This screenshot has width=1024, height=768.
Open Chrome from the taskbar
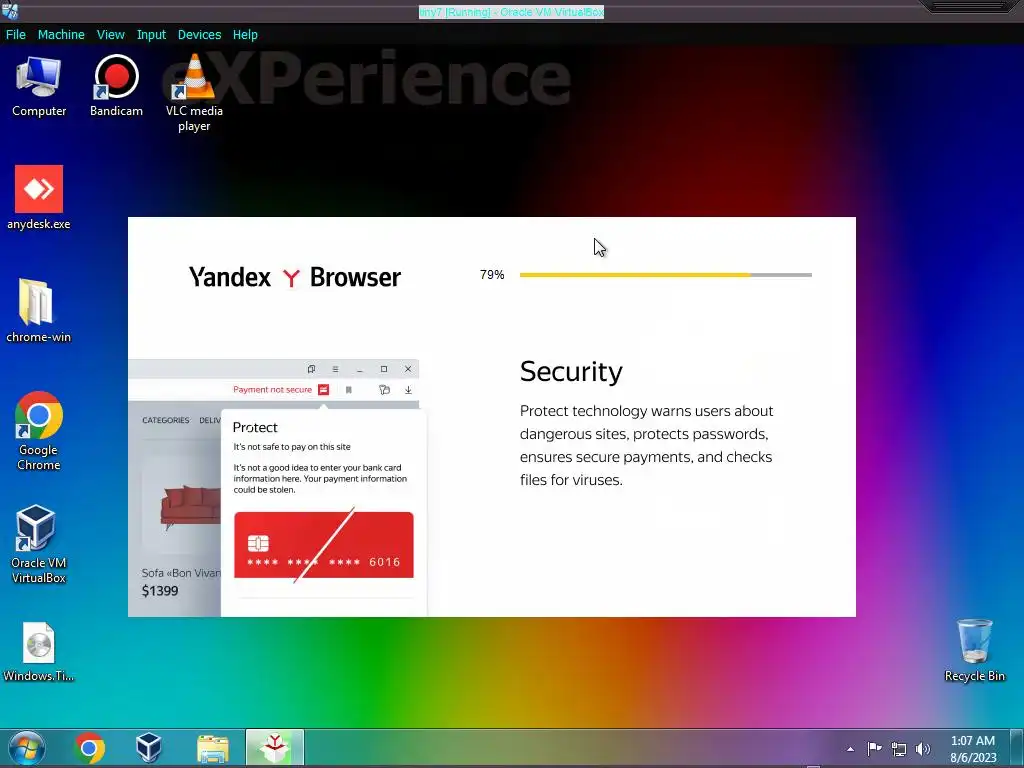[89, 748]
